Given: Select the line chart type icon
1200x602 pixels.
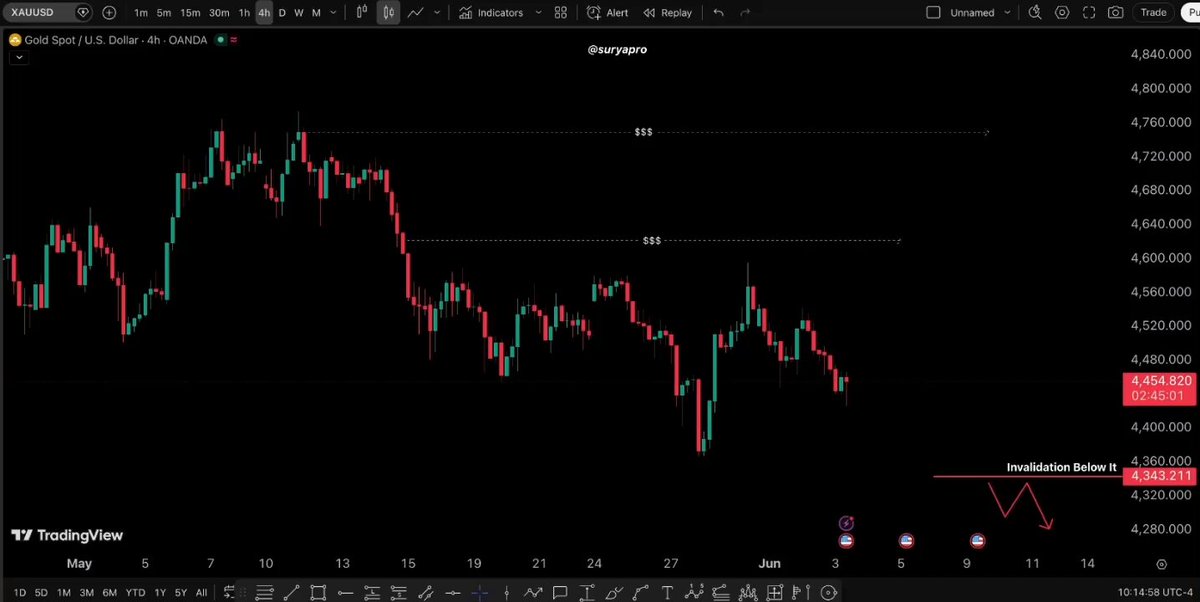Looking at the screenshot, I should pyautogui.click(x=414, y=13).
